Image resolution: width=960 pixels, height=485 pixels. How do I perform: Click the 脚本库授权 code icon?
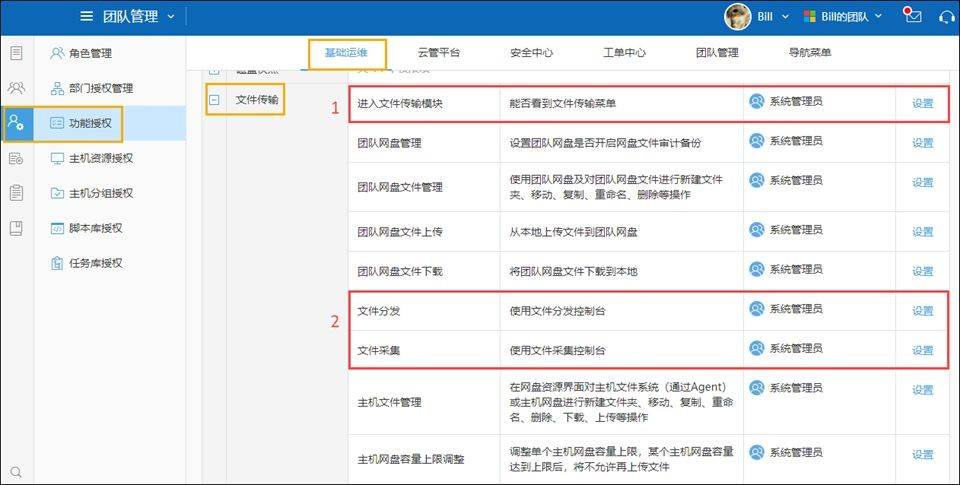coord(57,228)
